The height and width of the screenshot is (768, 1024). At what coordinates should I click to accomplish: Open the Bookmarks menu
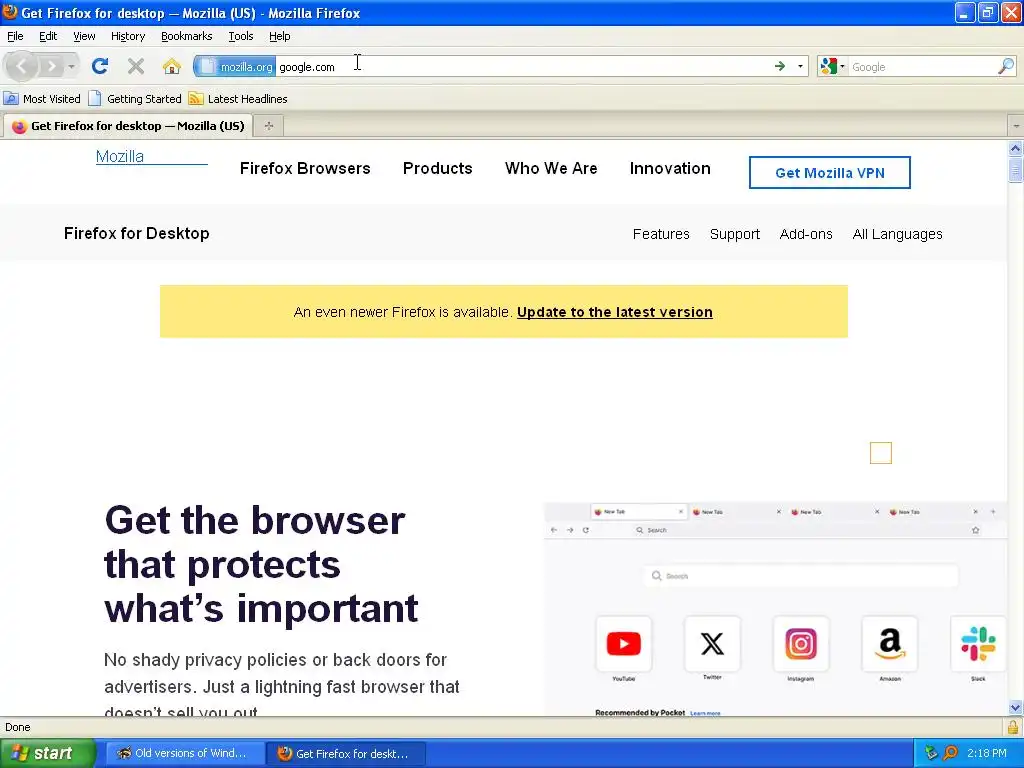pyautogui.click(x=186, y=36)
